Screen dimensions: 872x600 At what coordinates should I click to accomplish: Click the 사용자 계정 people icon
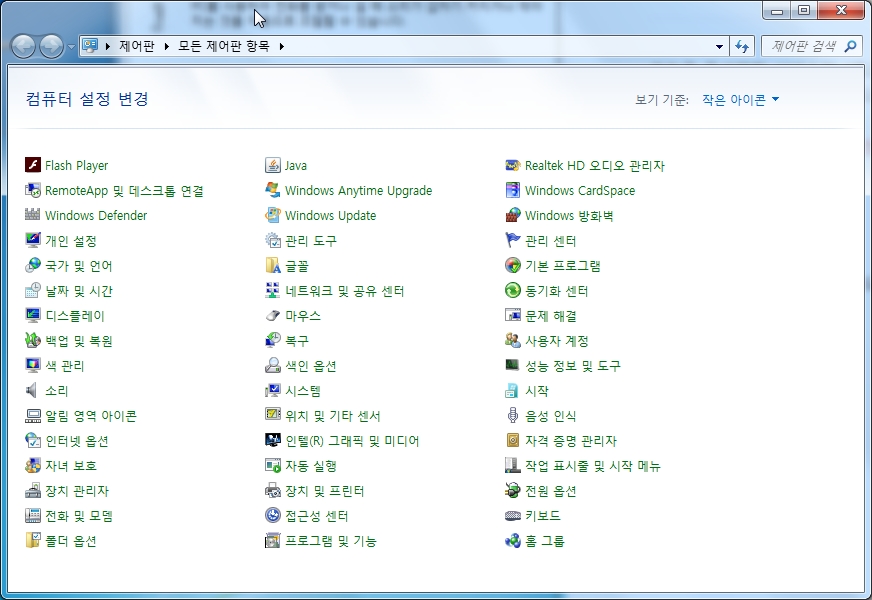[513, 340]
